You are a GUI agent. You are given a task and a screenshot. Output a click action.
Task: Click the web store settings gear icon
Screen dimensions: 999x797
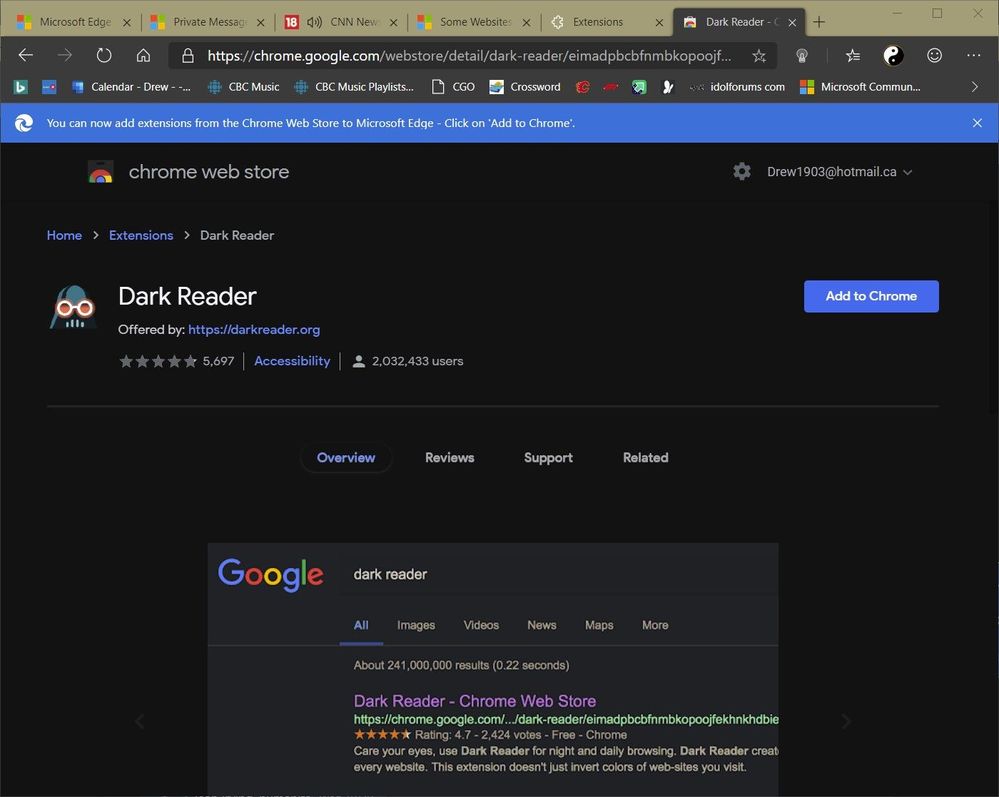[742, 171]
